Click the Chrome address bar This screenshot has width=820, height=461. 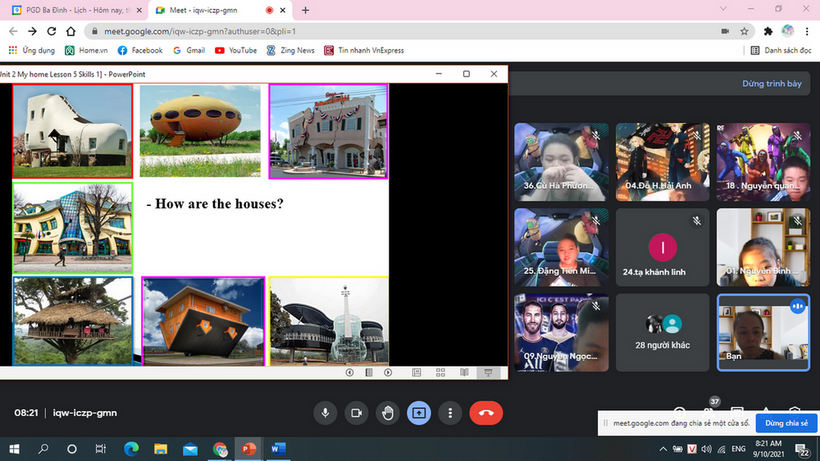point(400,30)
